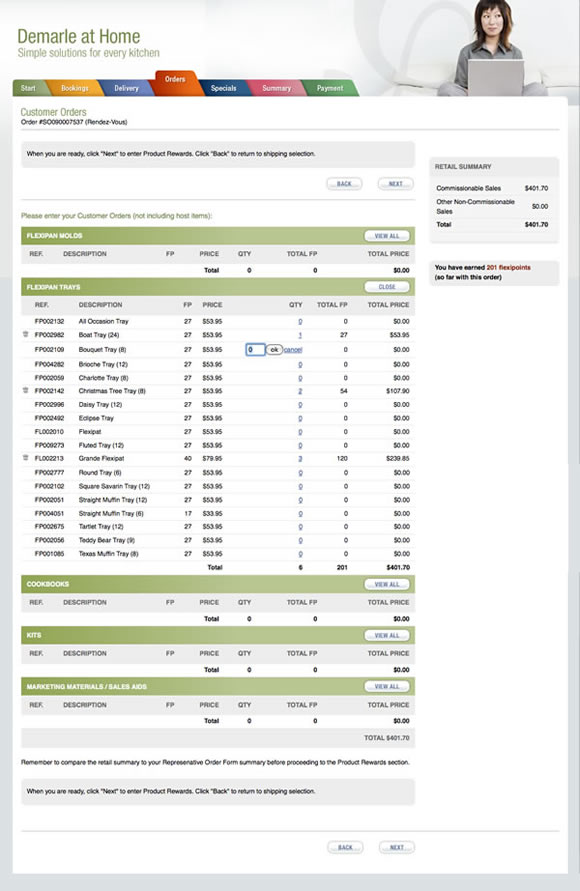This screenshot has width=580, height=891.
Task: Click the top Back button
Action: point(344,184)
